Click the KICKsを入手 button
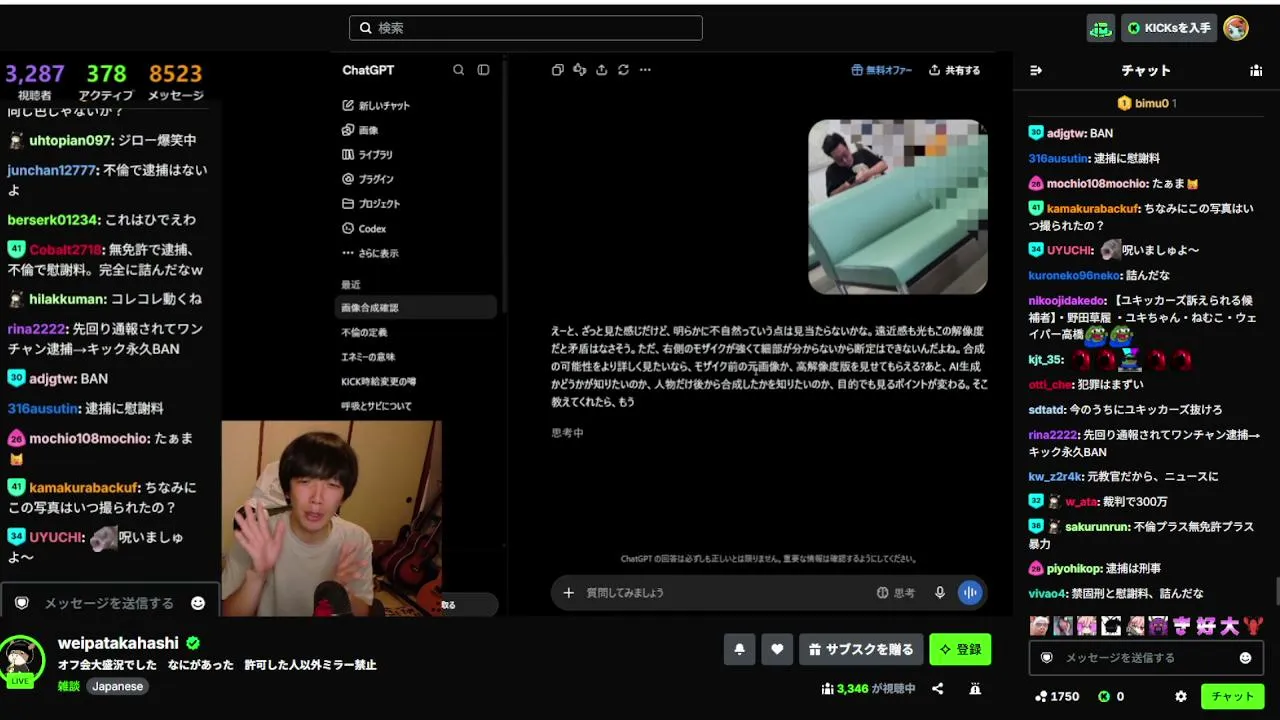This screenshot has width=1280, height=720. pyautogui.click(x=1169, y=28)
